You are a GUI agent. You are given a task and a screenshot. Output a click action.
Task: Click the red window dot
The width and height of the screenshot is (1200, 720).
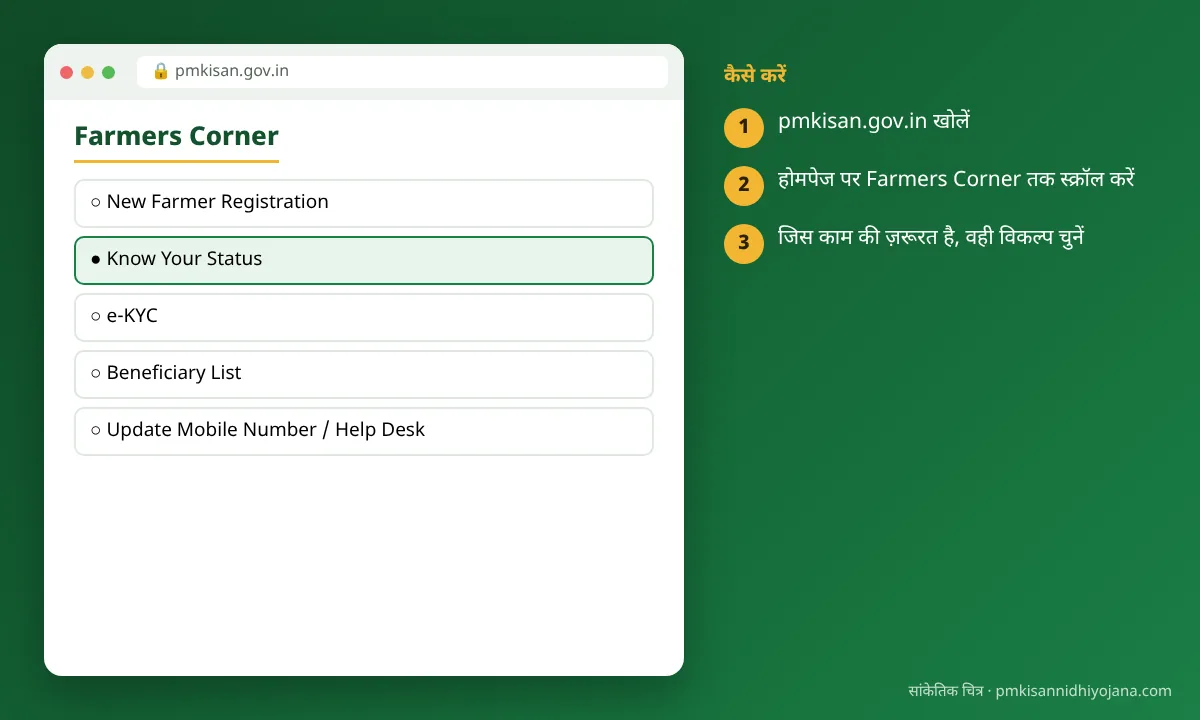tap(67, 72)
